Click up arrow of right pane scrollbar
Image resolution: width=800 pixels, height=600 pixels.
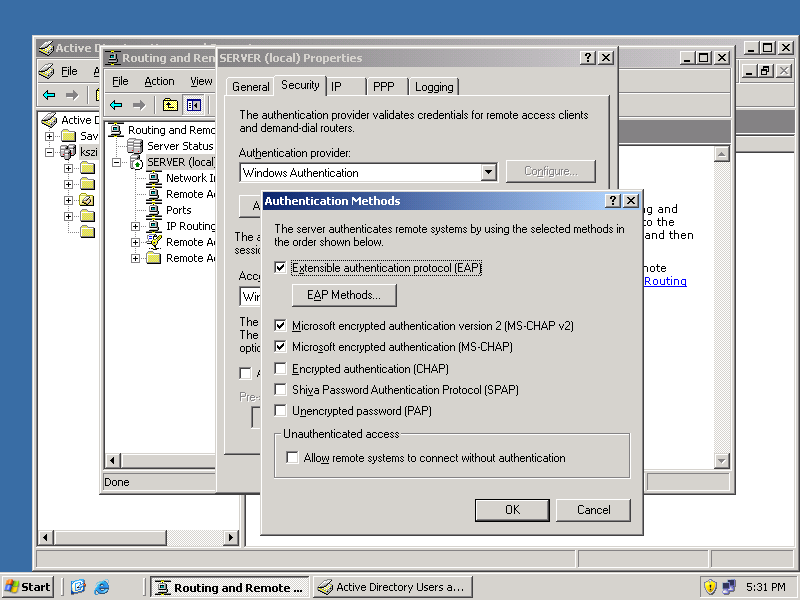(721, 154)
